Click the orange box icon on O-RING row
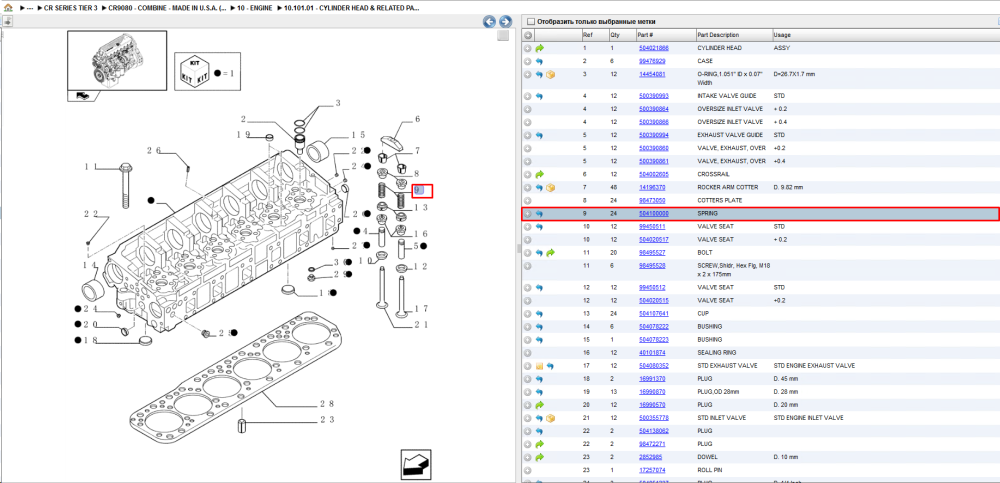The image size is (1000, 483). click(550, 75)
